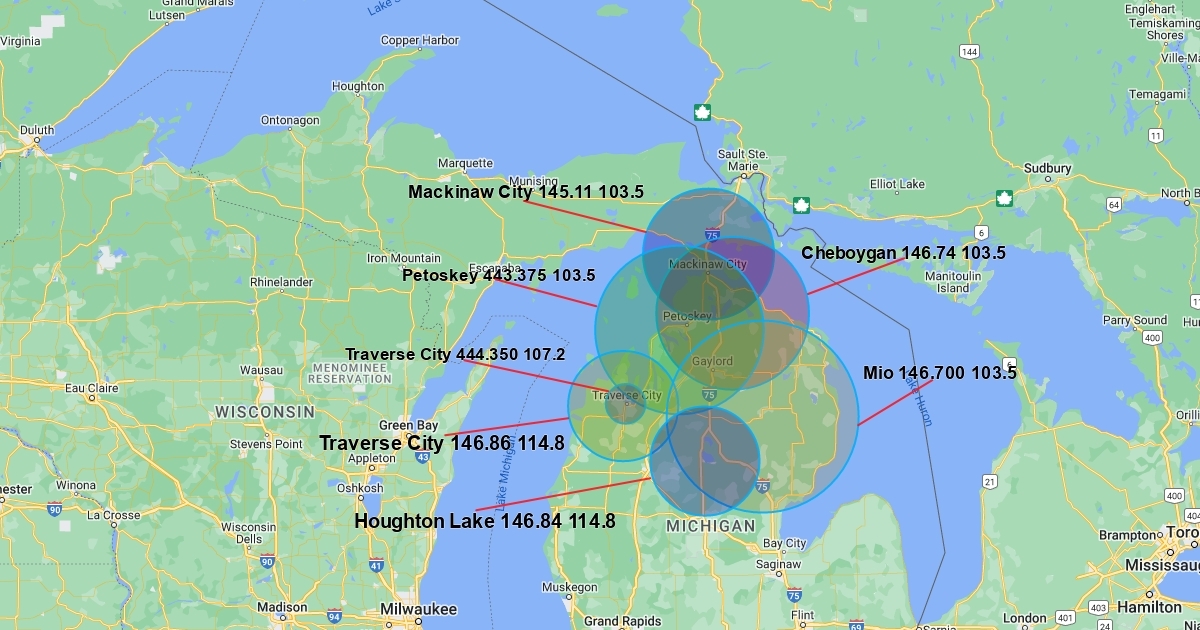Click the Gaylord city label
The height and width of the screenshot is (630, 1200).
click(711, 361)
